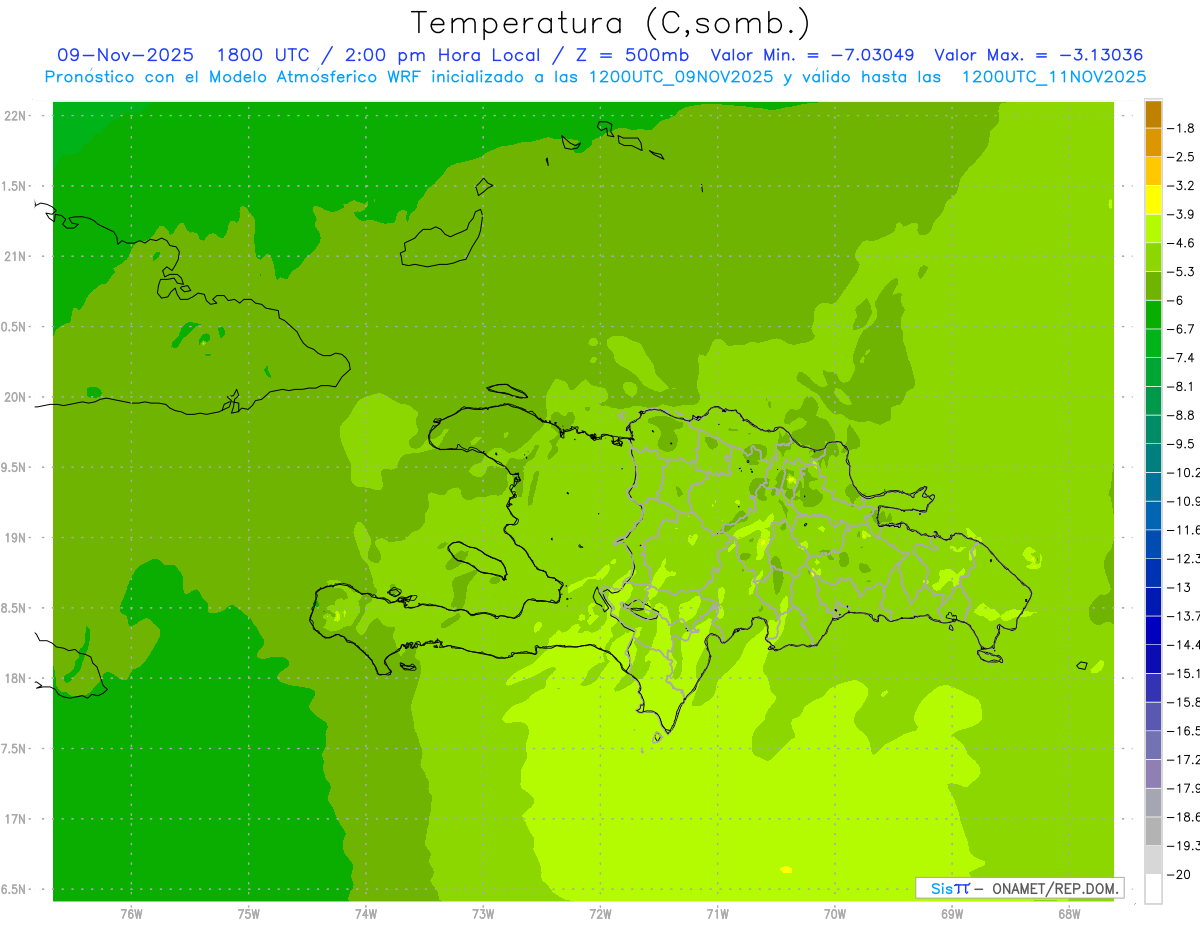
Task: Click the 'SisTT - ONAMET/REP.DOM.' credit label
Action: [1019, 888]
